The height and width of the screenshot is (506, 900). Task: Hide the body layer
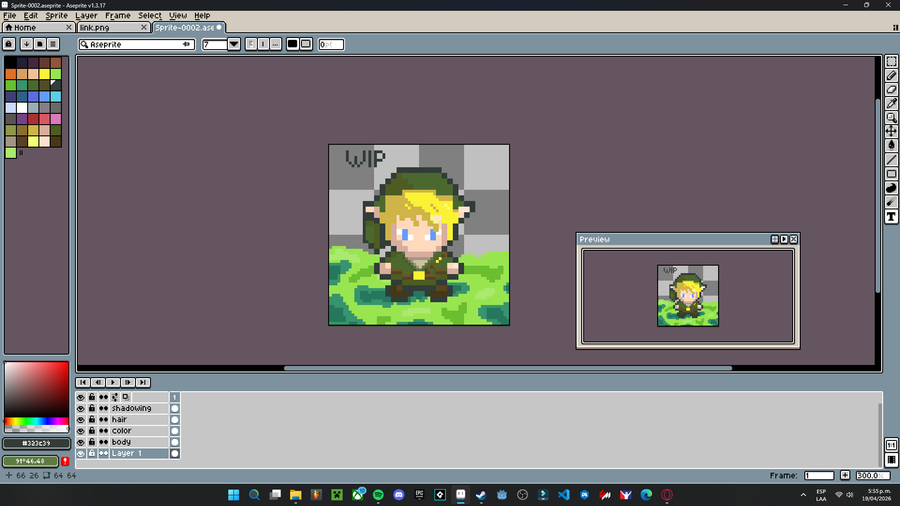coord(80,442)
